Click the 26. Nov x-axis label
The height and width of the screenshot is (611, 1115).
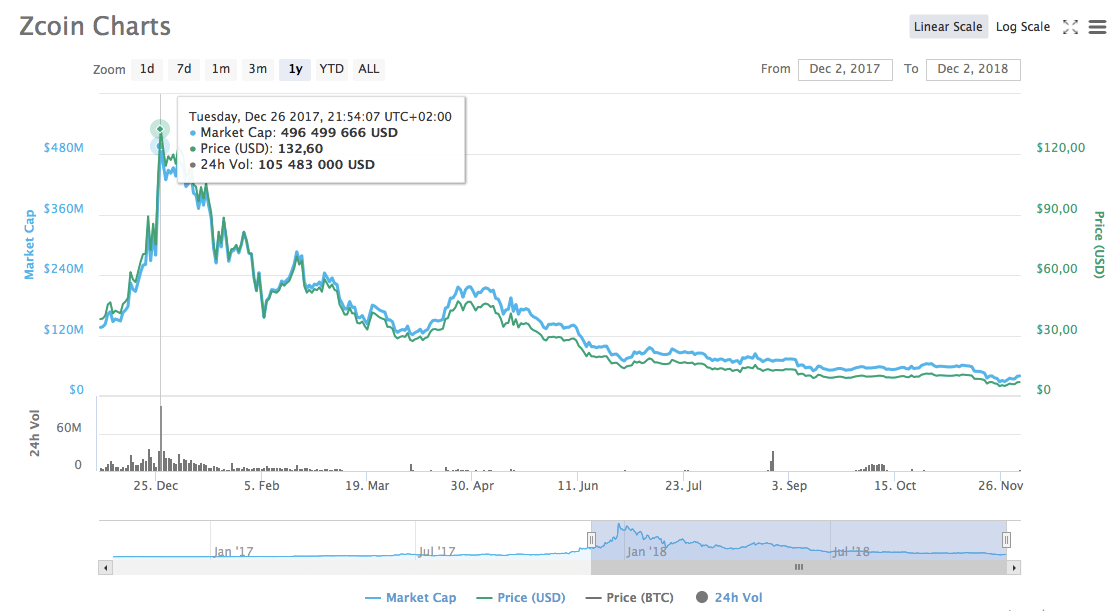click(x=1001, y=486)
